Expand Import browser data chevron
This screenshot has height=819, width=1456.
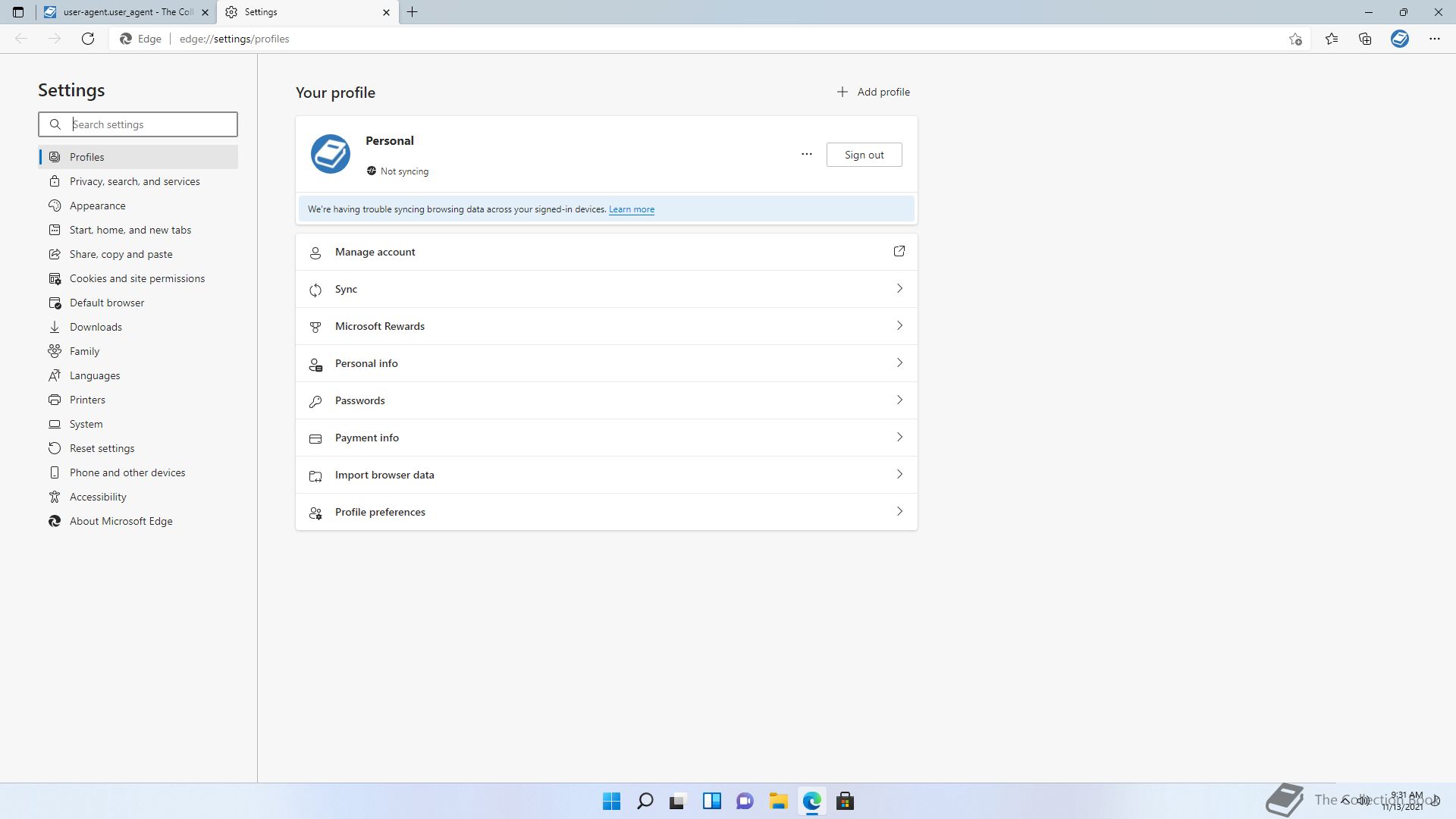[x=899, y=474]
